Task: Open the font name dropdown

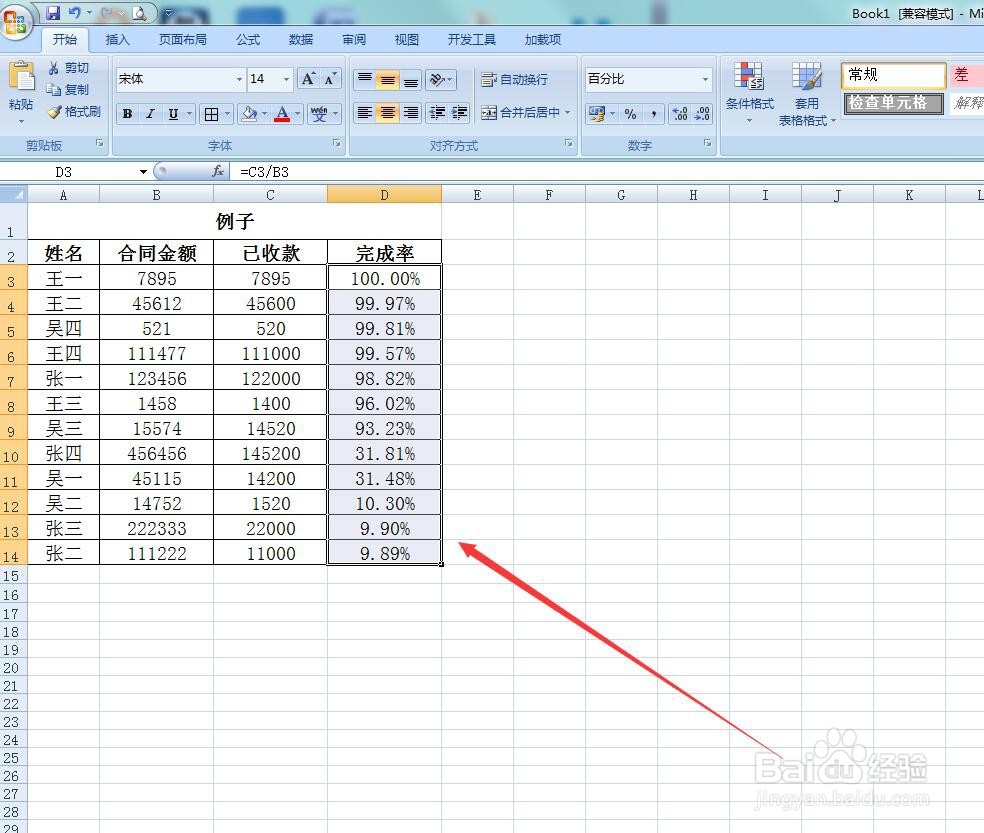Action: pyautogui.click(x=238, y=79)
